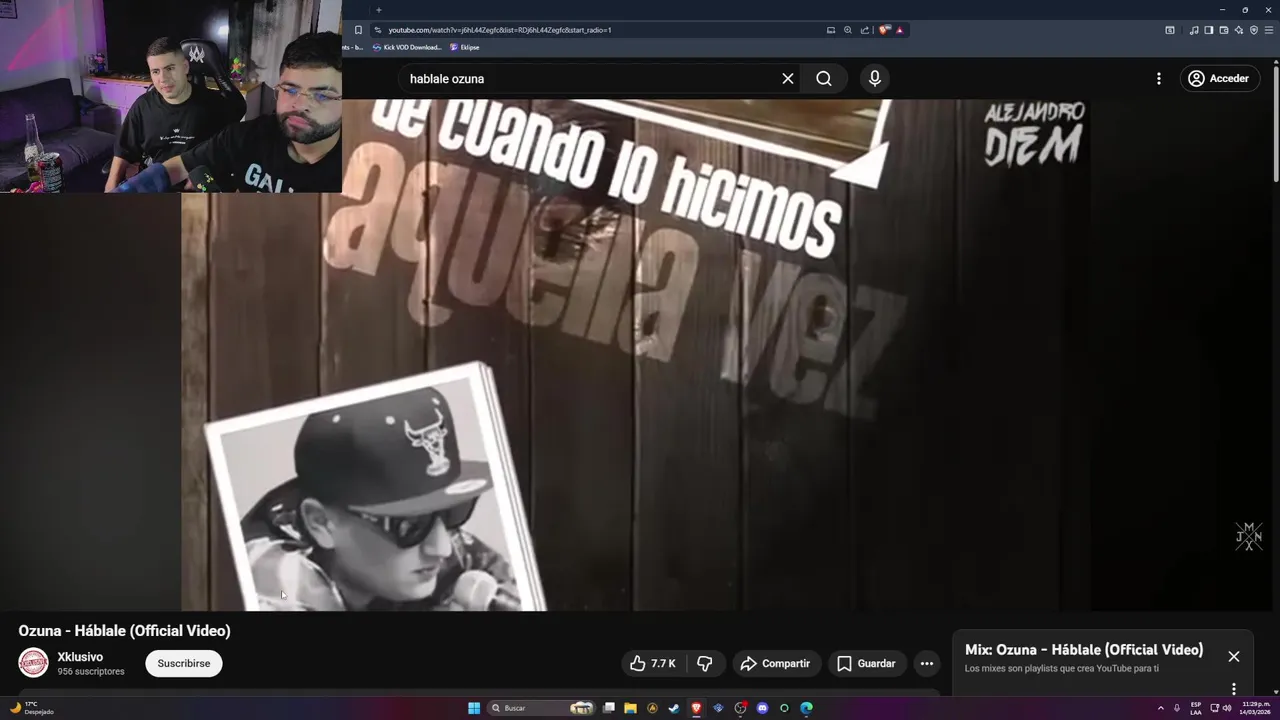The width and height of the screenshot is (1280, 720).
Task: Click the Xklusivo channel avatar
Action: tap(33, 663)
